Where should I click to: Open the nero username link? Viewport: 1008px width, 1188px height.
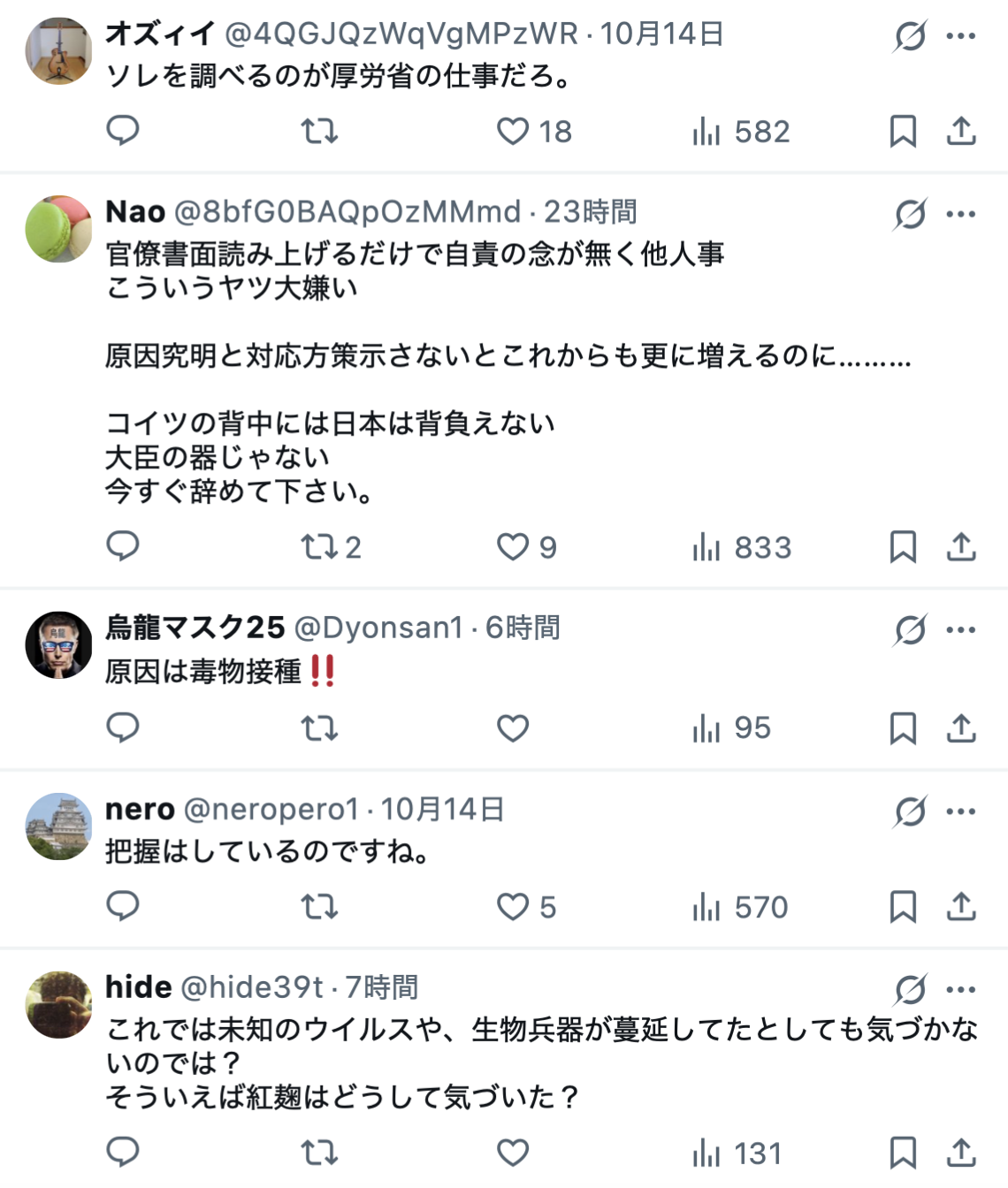coord(140,809)
